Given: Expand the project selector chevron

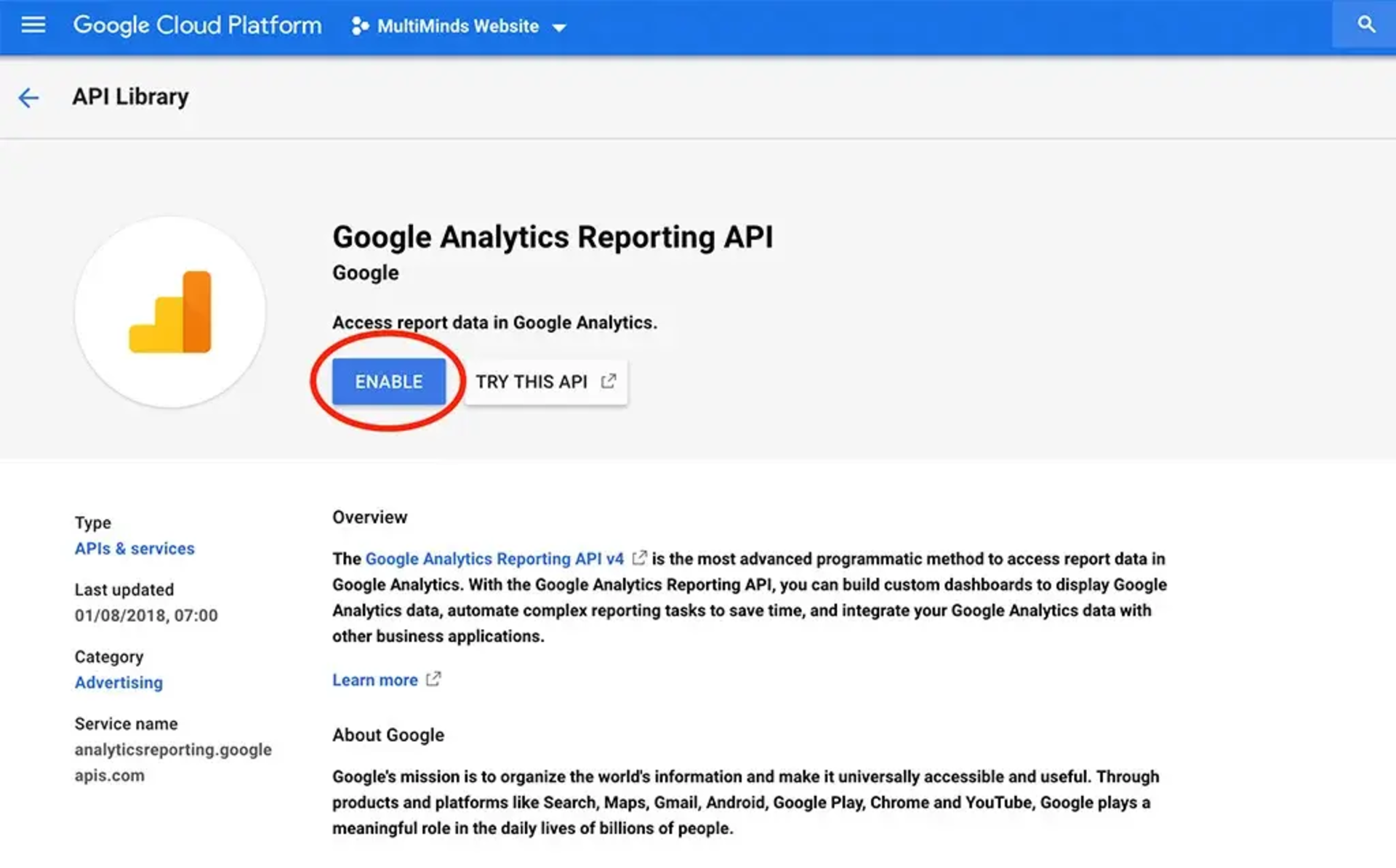Looking at the screenshot, I should (x=559, y=28).
